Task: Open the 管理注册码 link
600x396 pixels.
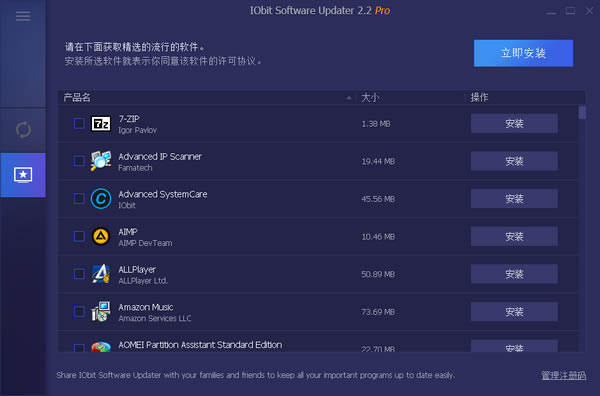Action: [x=563, y=375]
